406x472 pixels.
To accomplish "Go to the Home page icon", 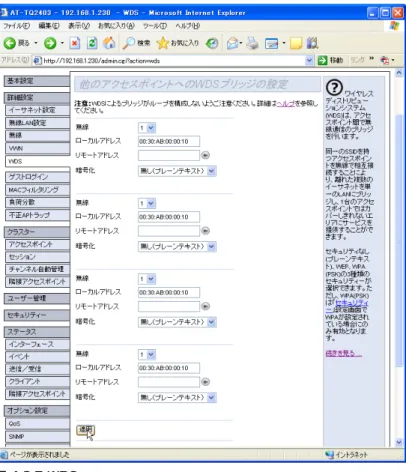I will pos(109,43).
